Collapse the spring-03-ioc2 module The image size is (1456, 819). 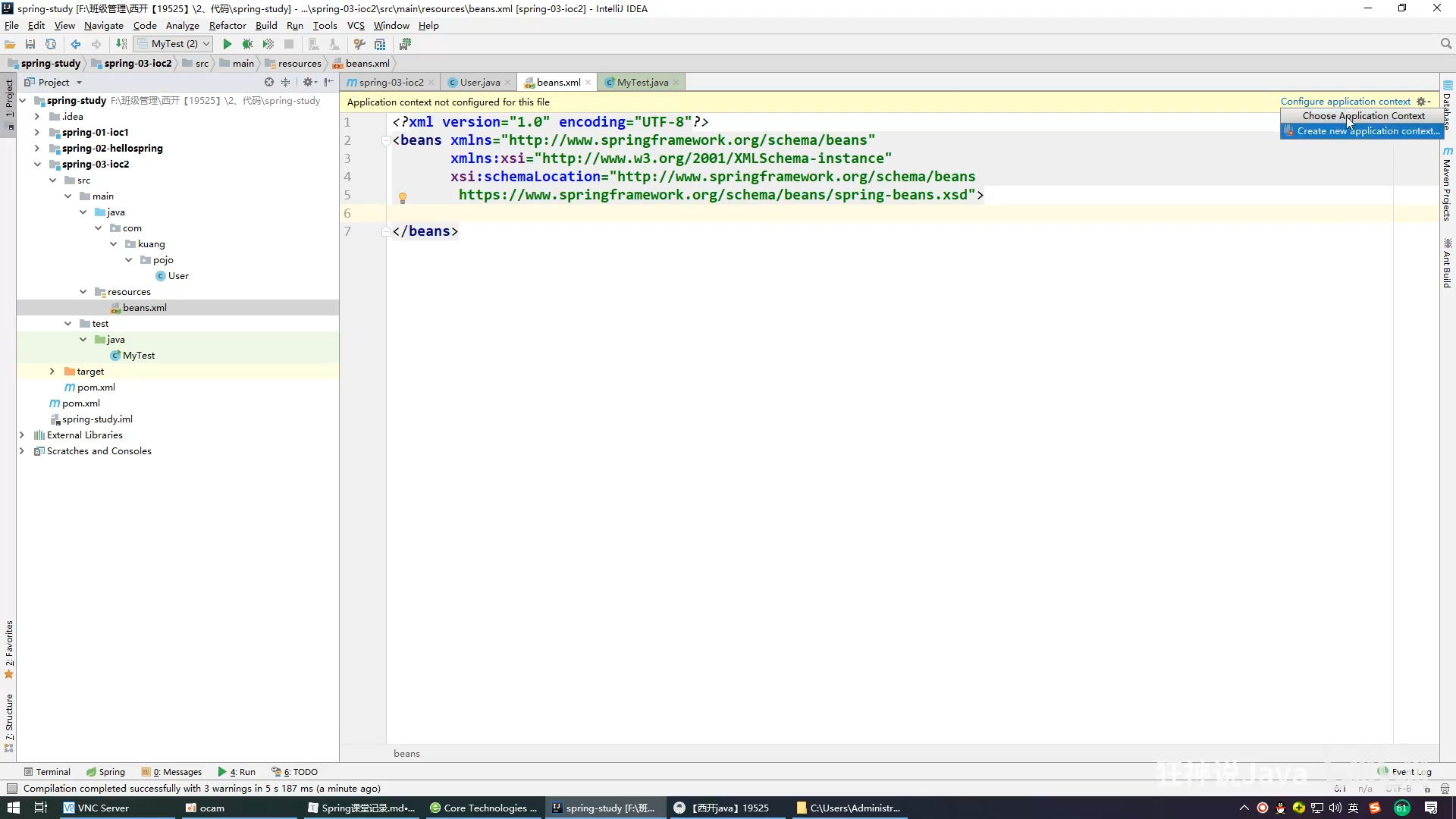(x=37, y=165)
